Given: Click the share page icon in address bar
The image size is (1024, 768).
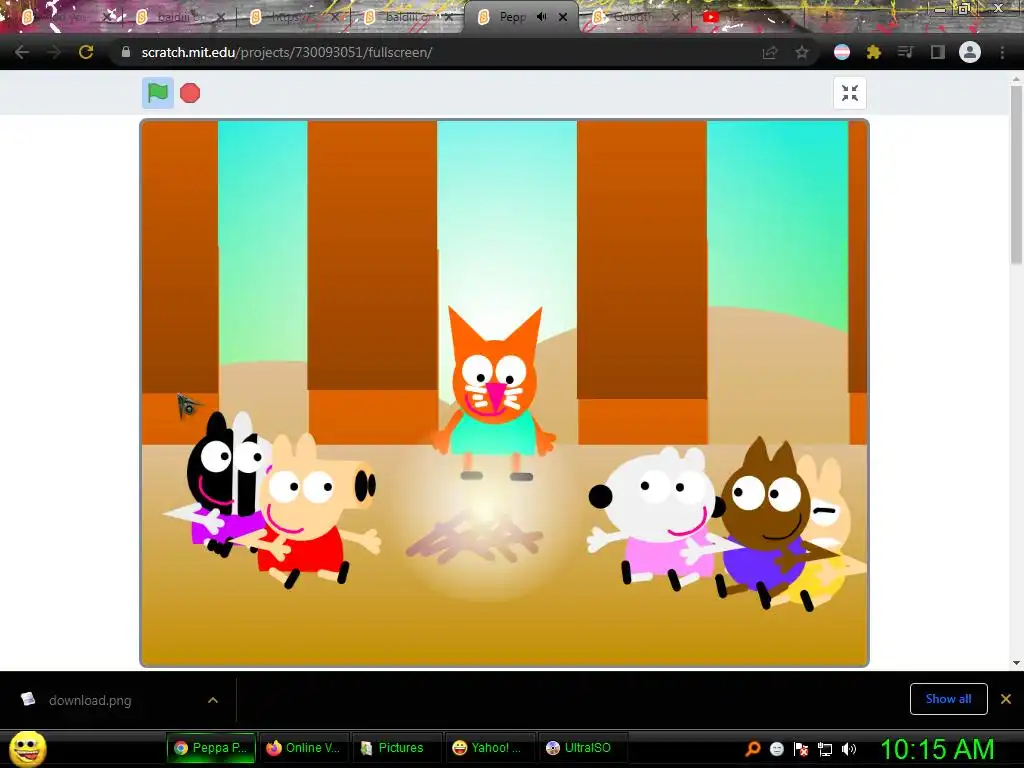Looking at the screenshot, I should (x=770, y=53).
